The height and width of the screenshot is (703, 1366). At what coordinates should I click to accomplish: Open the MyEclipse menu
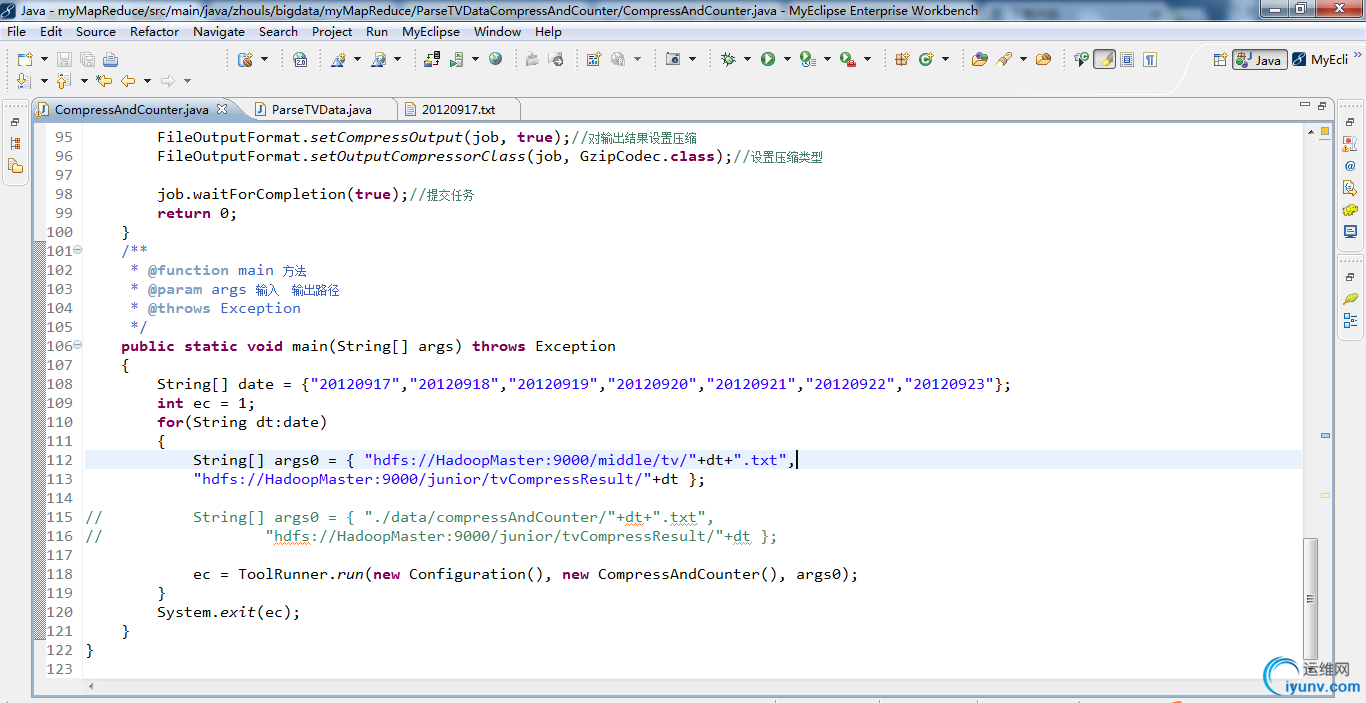[431, 31]
